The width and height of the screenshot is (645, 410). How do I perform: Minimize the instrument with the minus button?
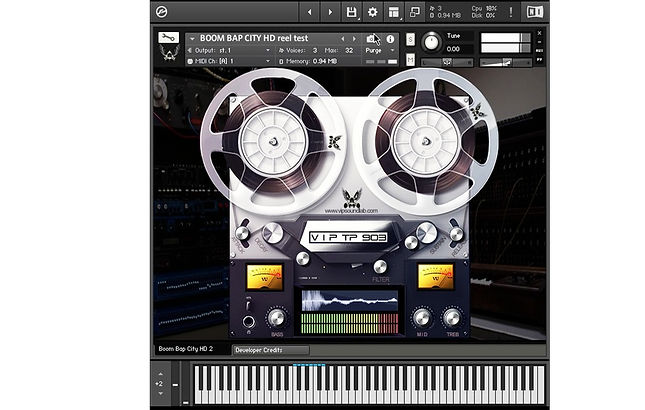pyautogui.click(x=539, y=42)
